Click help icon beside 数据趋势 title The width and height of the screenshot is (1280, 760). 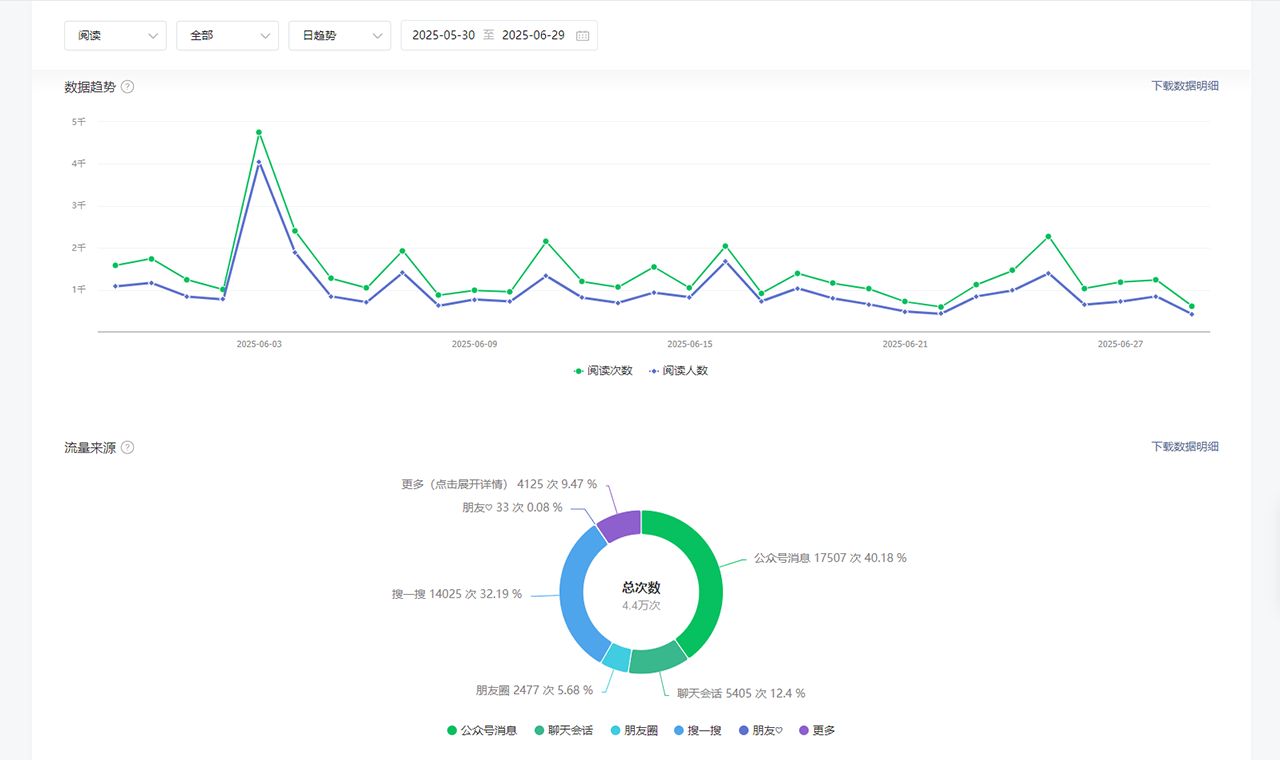127,87
